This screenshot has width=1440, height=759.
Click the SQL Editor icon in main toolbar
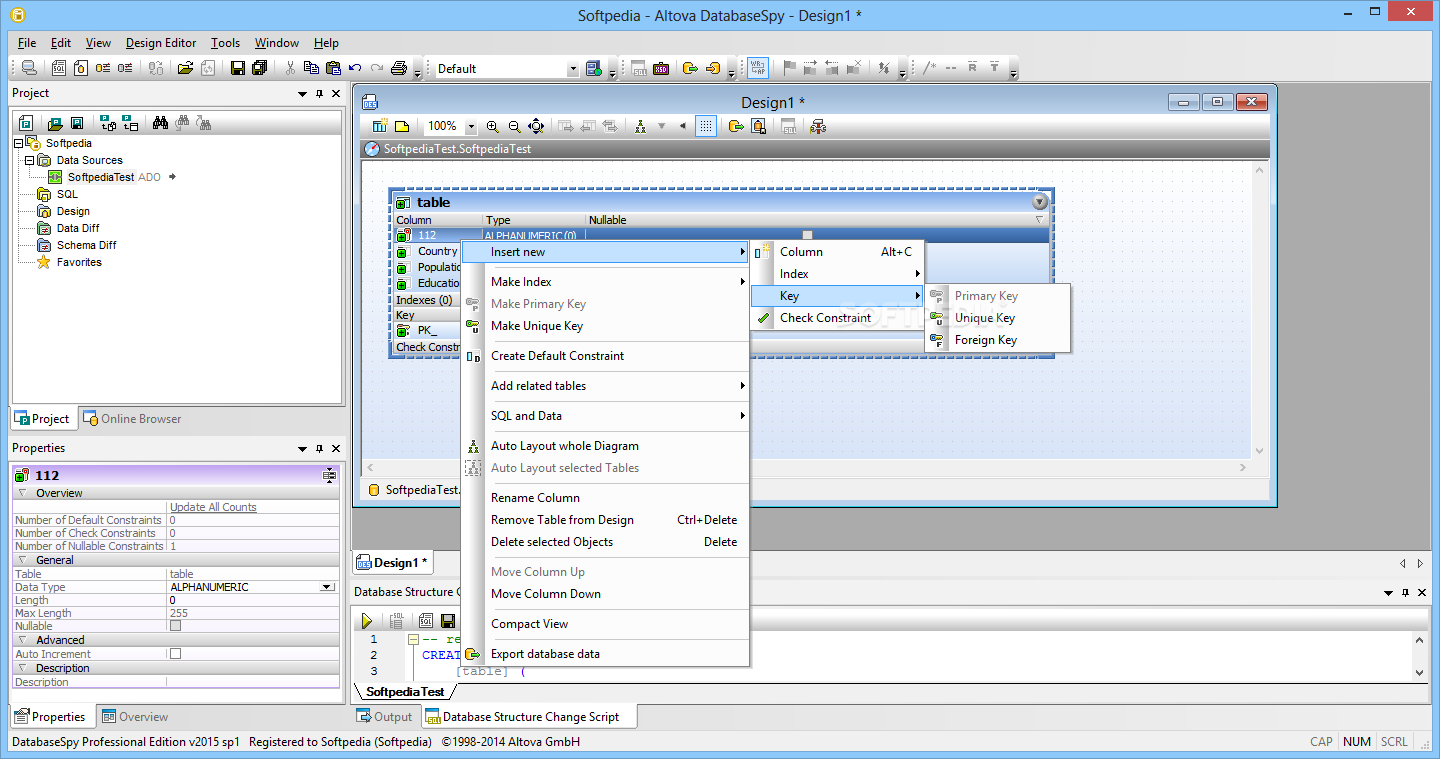click(59, 68)
